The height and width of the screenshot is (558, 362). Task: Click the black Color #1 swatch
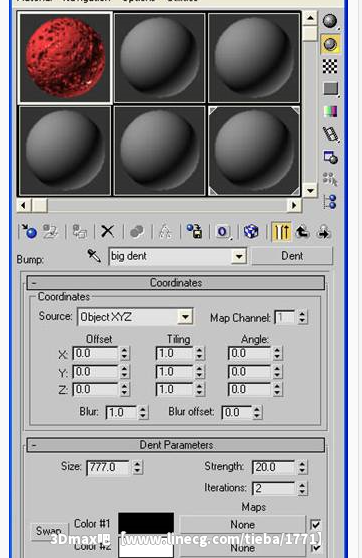(x=146, y=524)
